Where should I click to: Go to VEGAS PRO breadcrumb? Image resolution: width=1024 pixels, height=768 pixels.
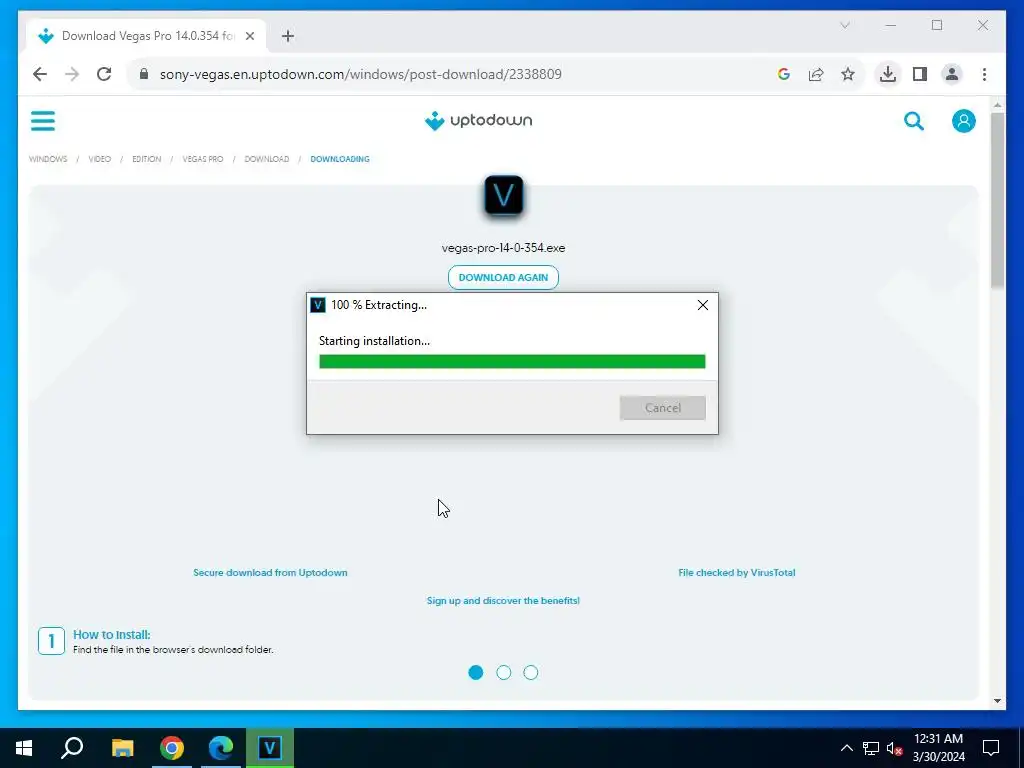[x=202, y=159]
